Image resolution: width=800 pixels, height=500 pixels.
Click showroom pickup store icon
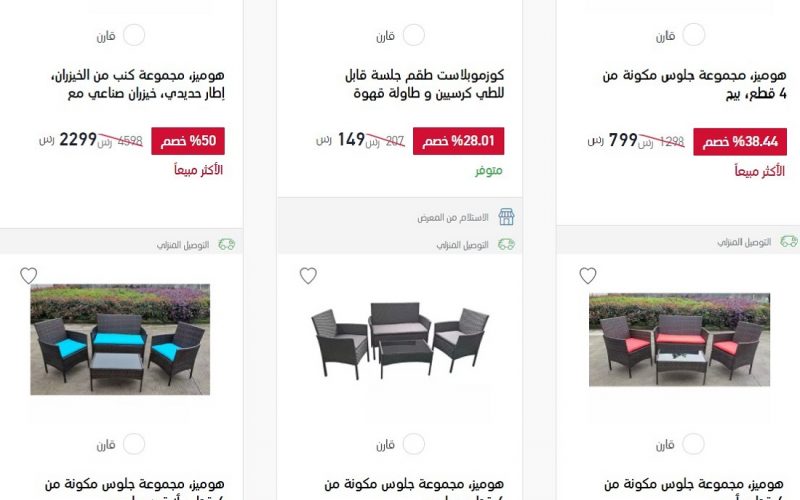[x=506, y=217]
